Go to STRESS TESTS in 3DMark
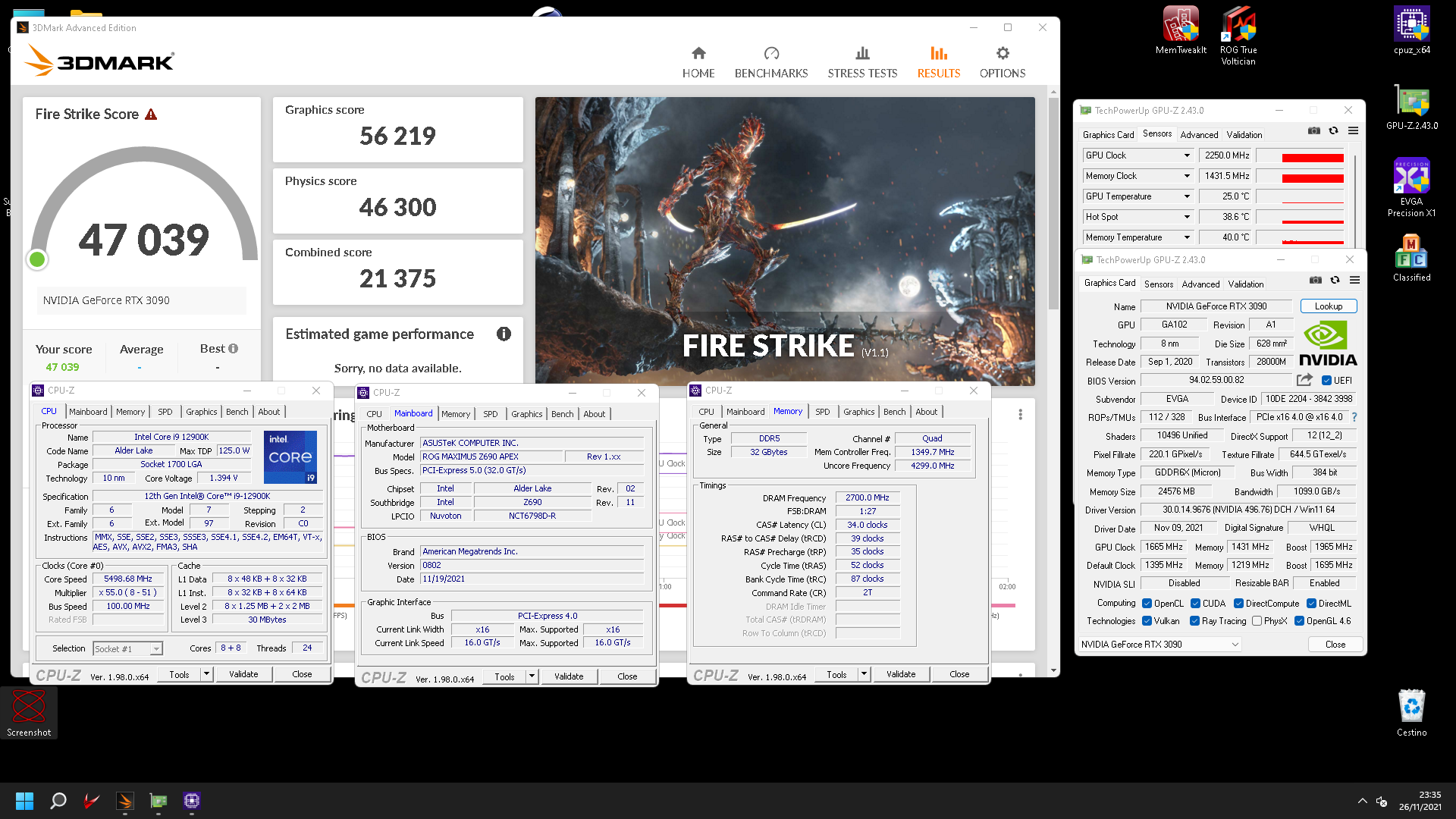This screenshot has width=1456, height=819. tap(862, 63)
